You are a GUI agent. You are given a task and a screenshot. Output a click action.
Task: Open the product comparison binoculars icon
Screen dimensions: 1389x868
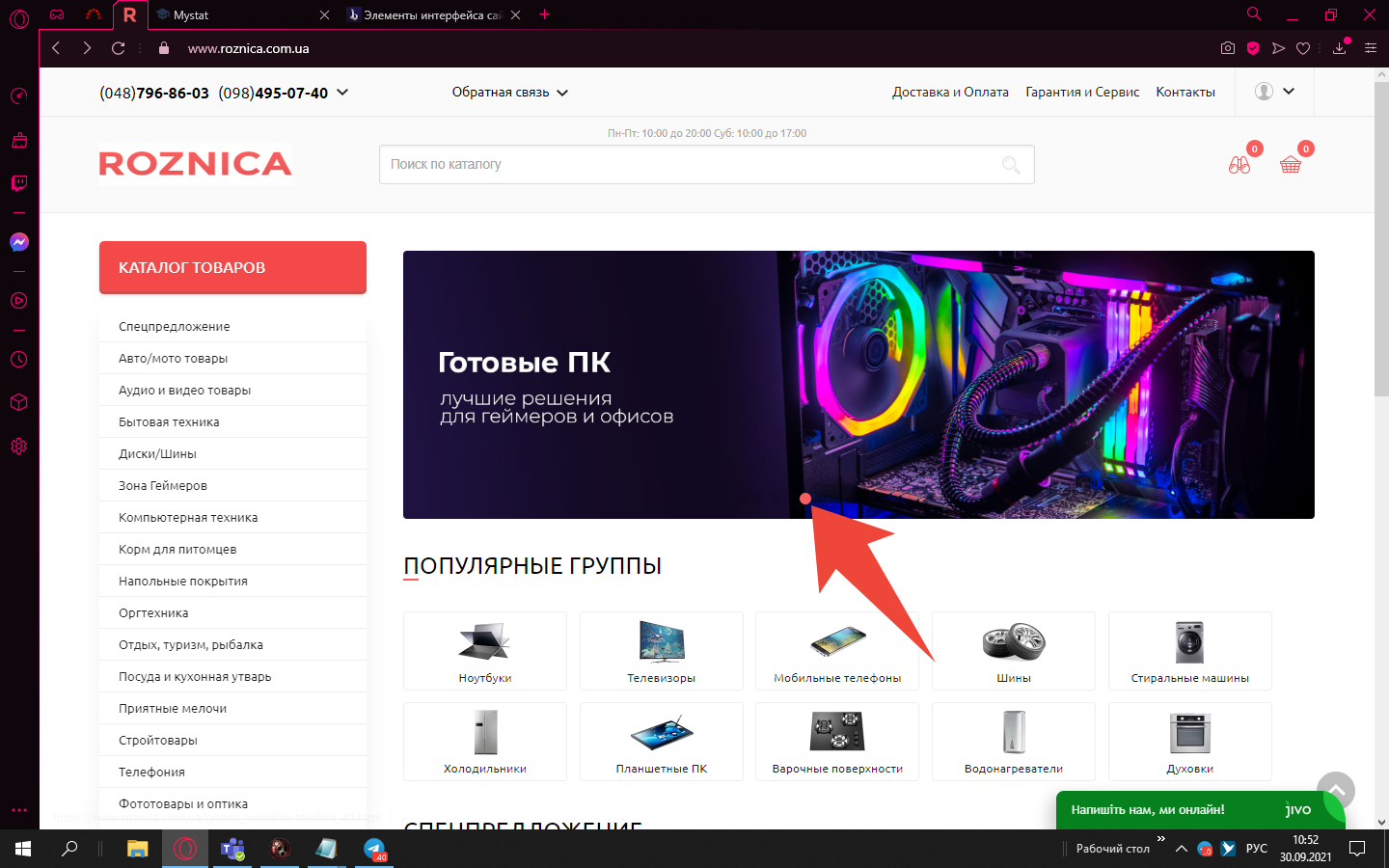coord(1239,165)
